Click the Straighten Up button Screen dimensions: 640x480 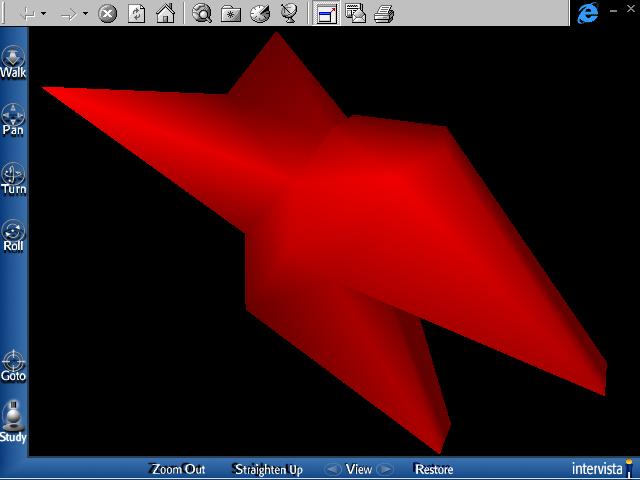[268, 469]
